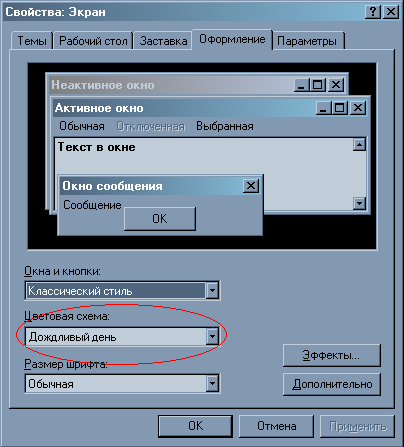This screenshot has height=447, width=404.
Task: Click the help question mark button in title bar
Action: click(x=373, y=12)
